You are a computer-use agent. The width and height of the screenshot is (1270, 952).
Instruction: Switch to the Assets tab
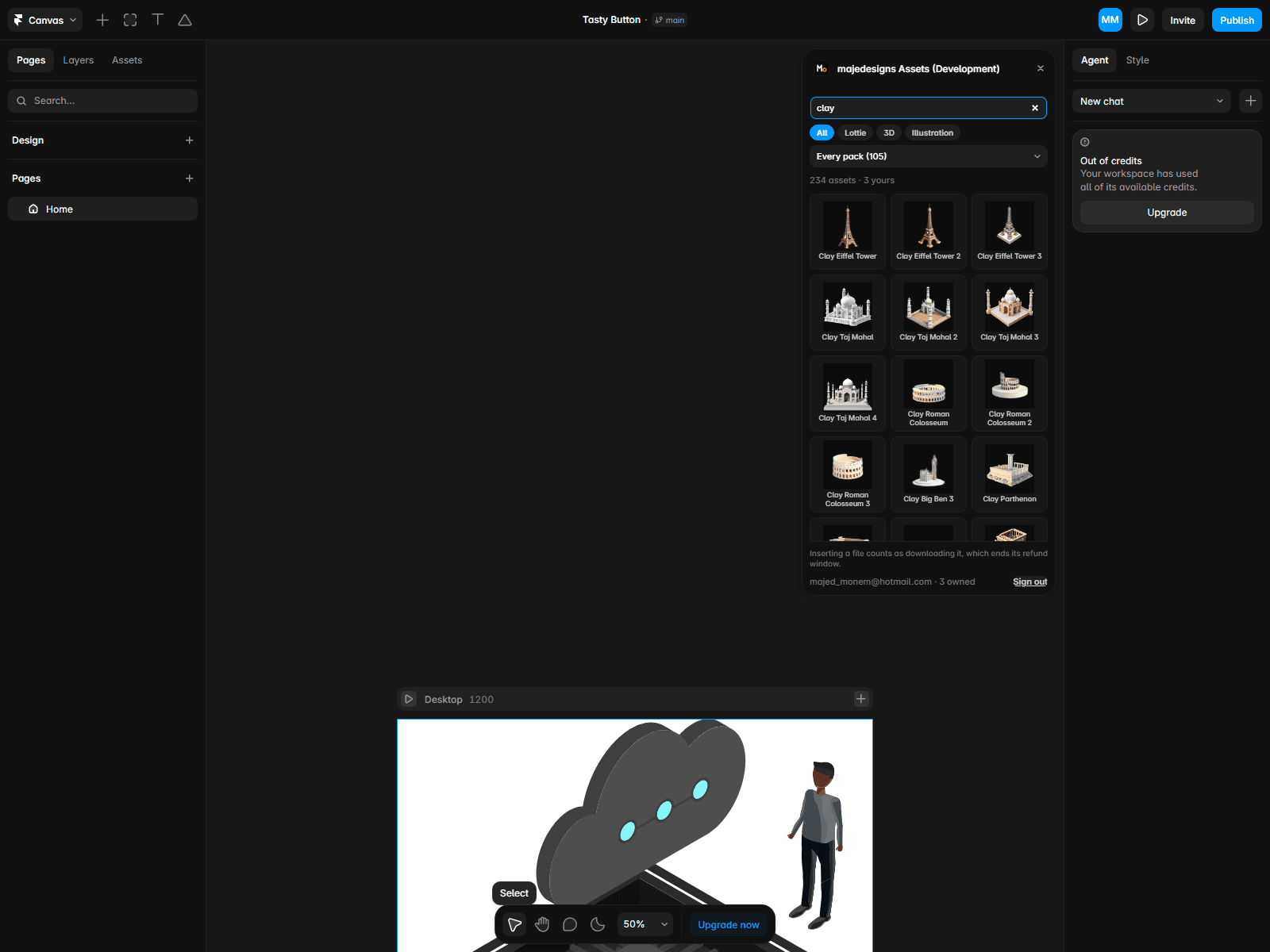pyautogui.click(x=127, y=60)
